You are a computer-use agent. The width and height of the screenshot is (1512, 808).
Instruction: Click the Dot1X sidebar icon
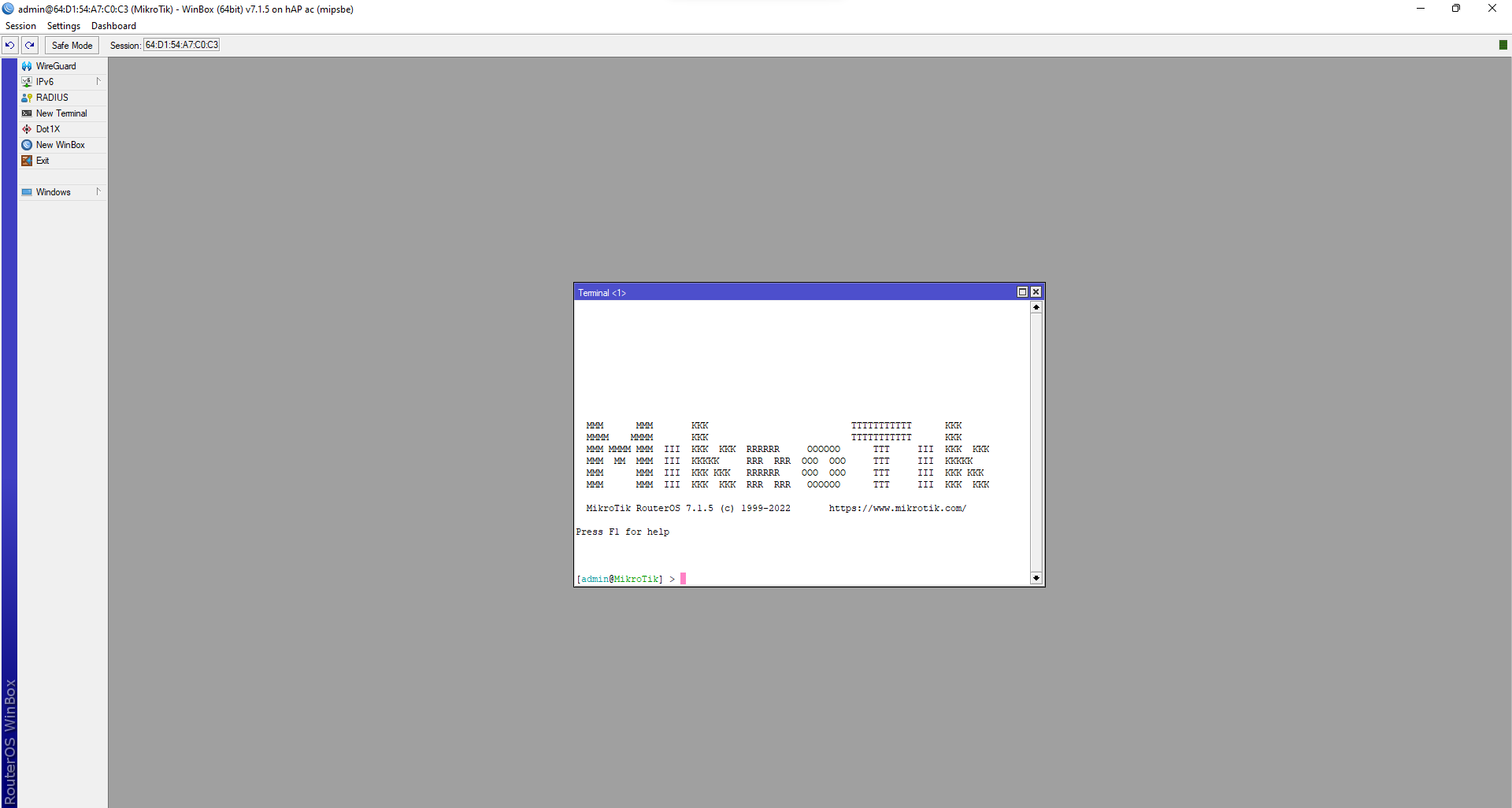(27, 129)
